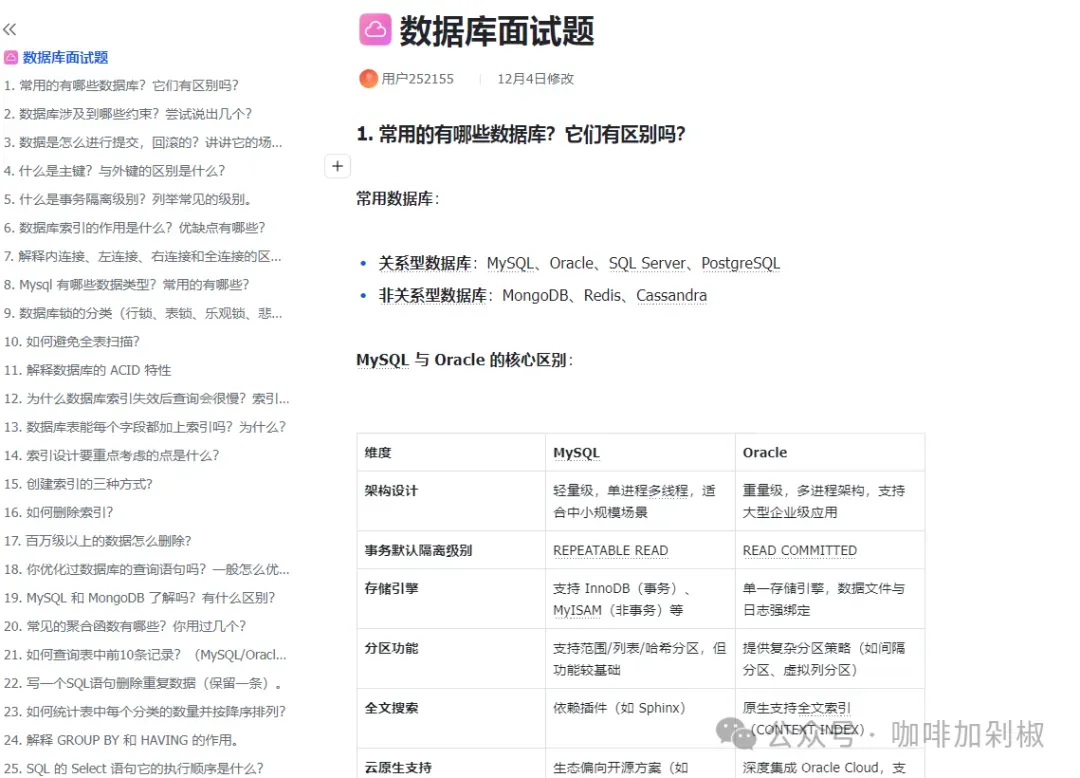Click the 常用数据库 paragraph
Viewport: 1080px width, 778px height.
[397, 199]
